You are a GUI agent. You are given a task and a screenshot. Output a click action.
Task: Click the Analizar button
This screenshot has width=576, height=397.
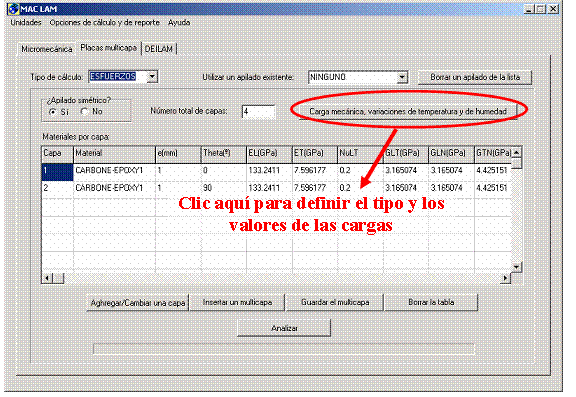click(284, 328)
